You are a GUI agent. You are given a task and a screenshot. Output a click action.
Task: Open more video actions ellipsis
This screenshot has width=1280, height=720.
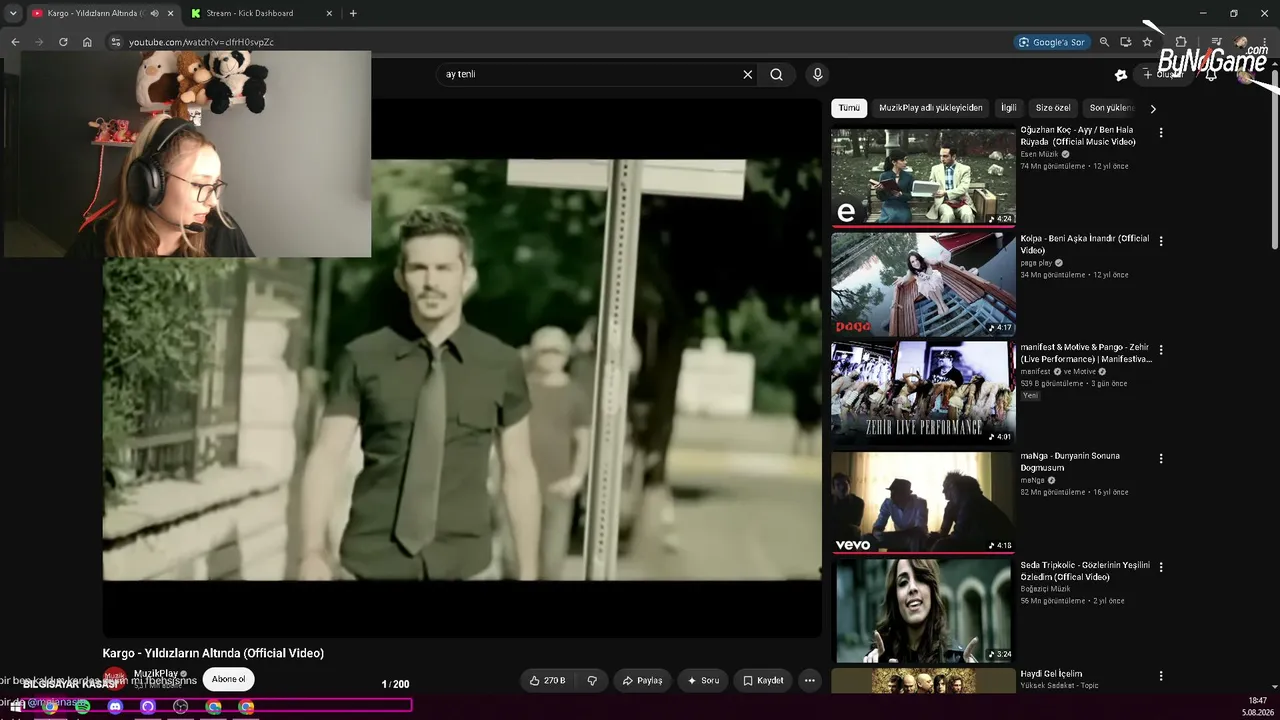click(810, 680)
